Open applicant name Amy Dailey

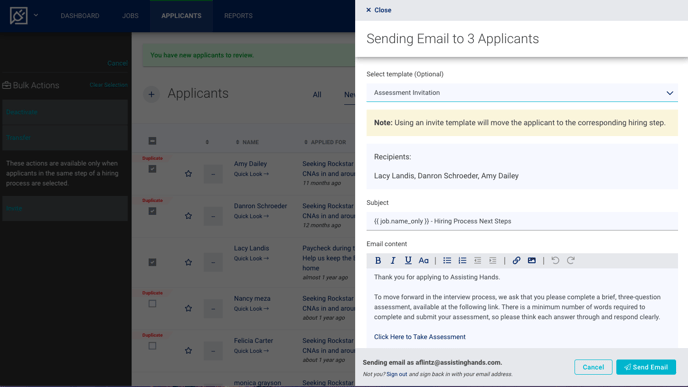point(250,164)
